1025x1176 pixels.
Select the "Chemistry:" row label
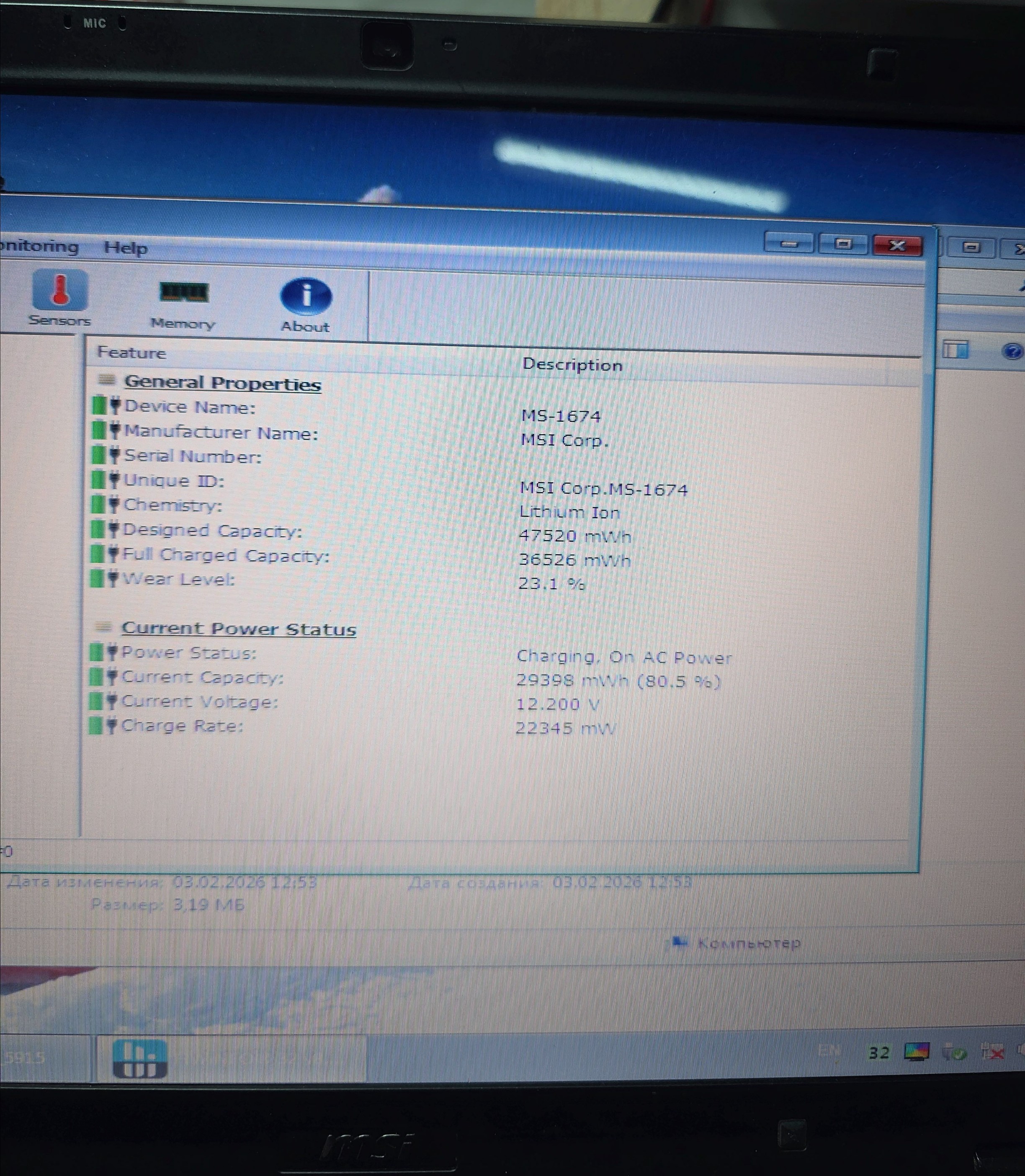click(173, 505)
